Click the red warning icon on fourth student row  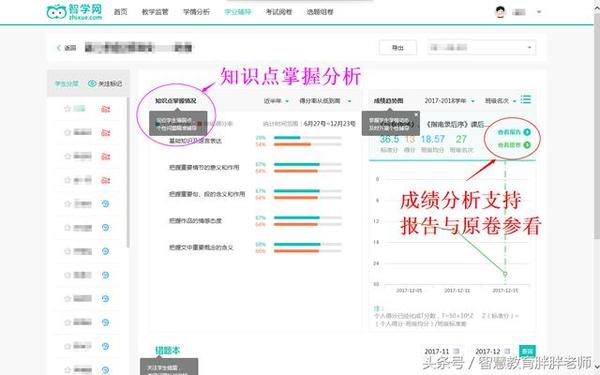(106, 180)
